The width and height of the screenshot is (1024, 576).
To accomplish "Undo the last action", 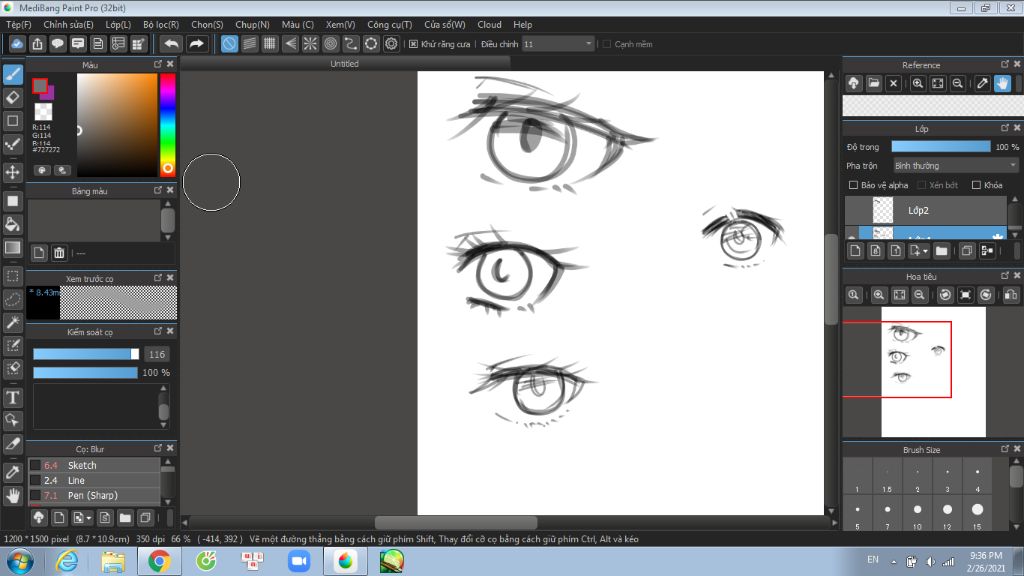I will pyautogui.click(x=171, y=44).
